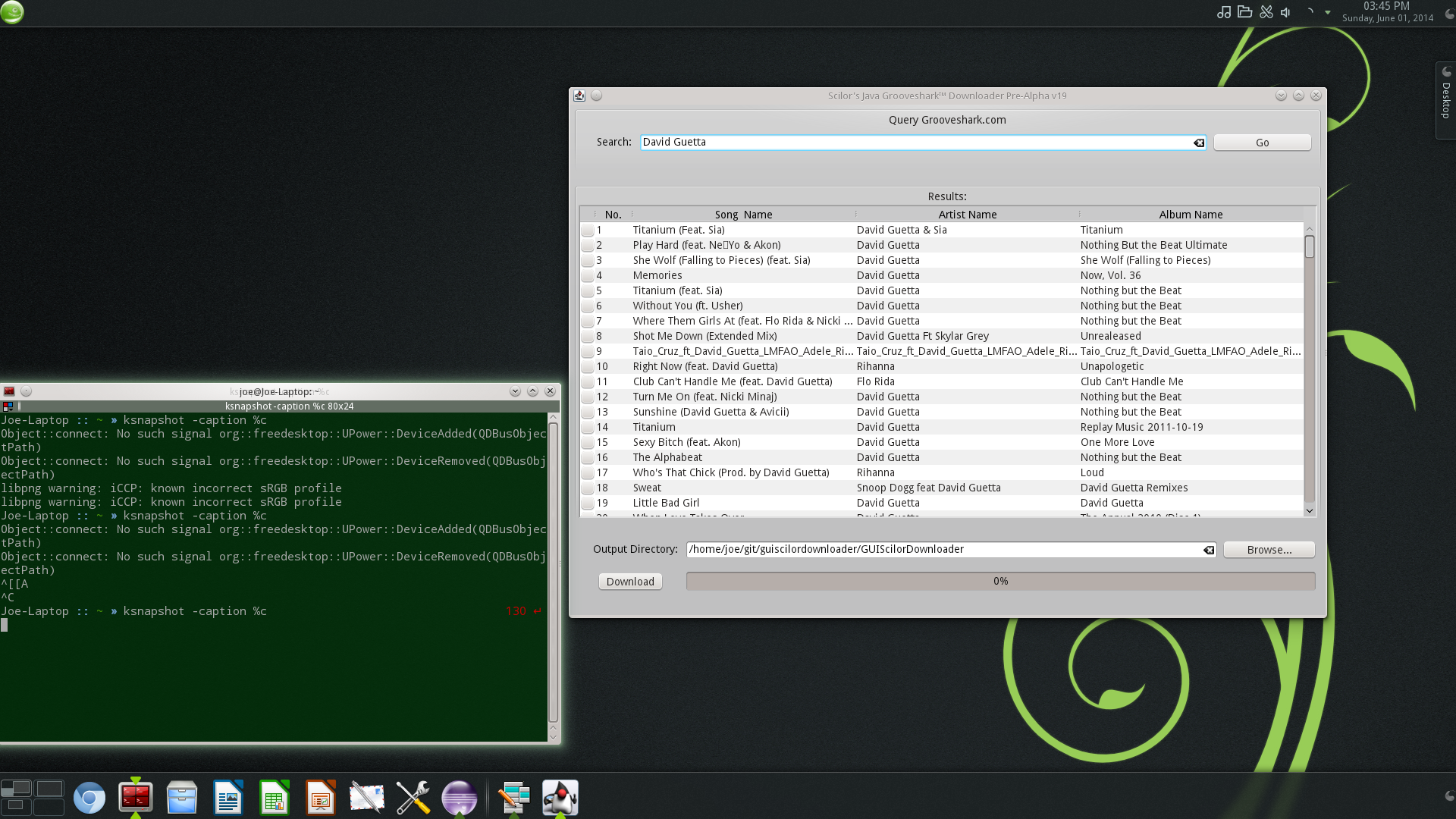Open the file cabinet file manager icon

click(x=182, y=798)
